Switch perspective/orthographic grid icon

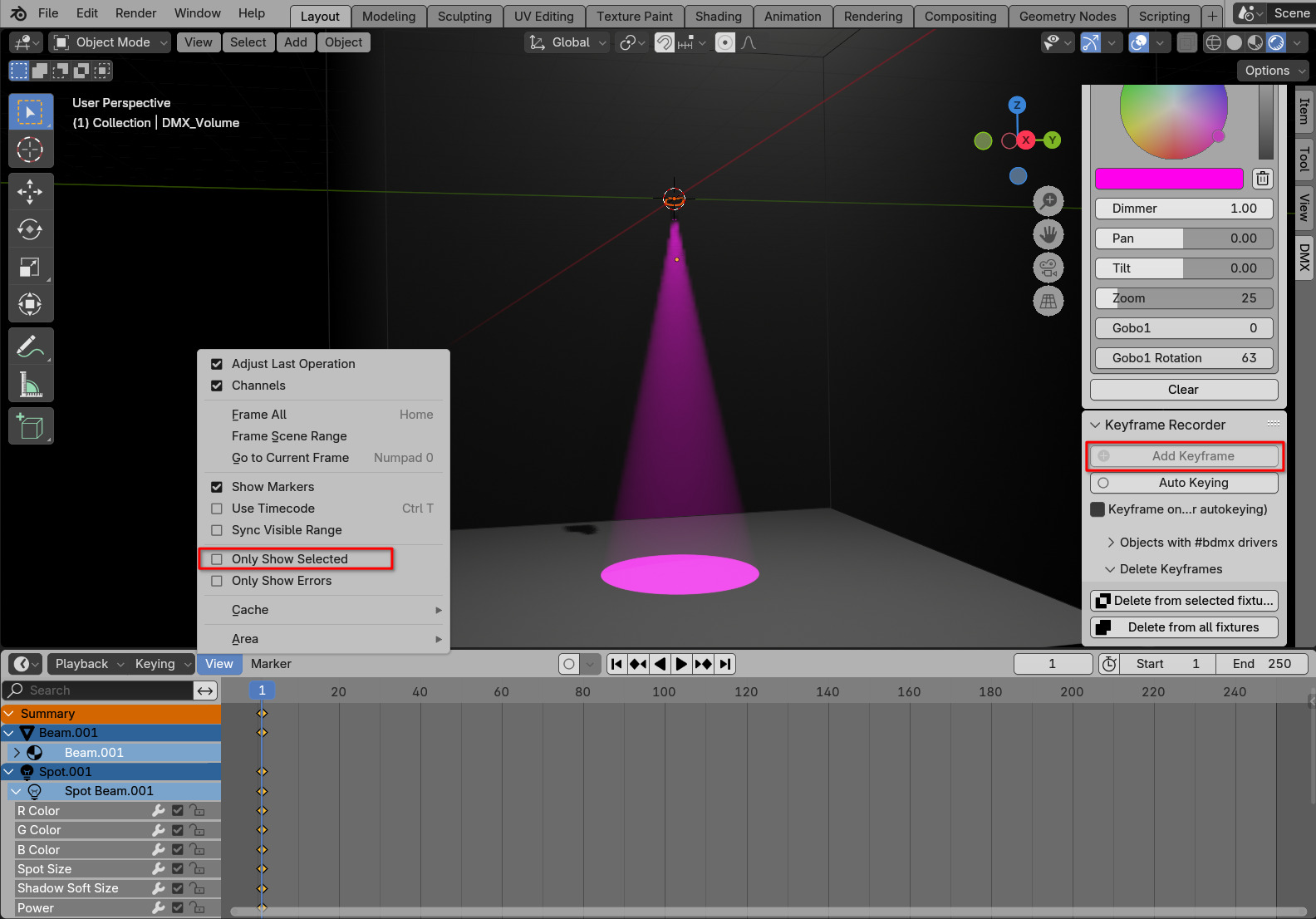point(1048,301)
